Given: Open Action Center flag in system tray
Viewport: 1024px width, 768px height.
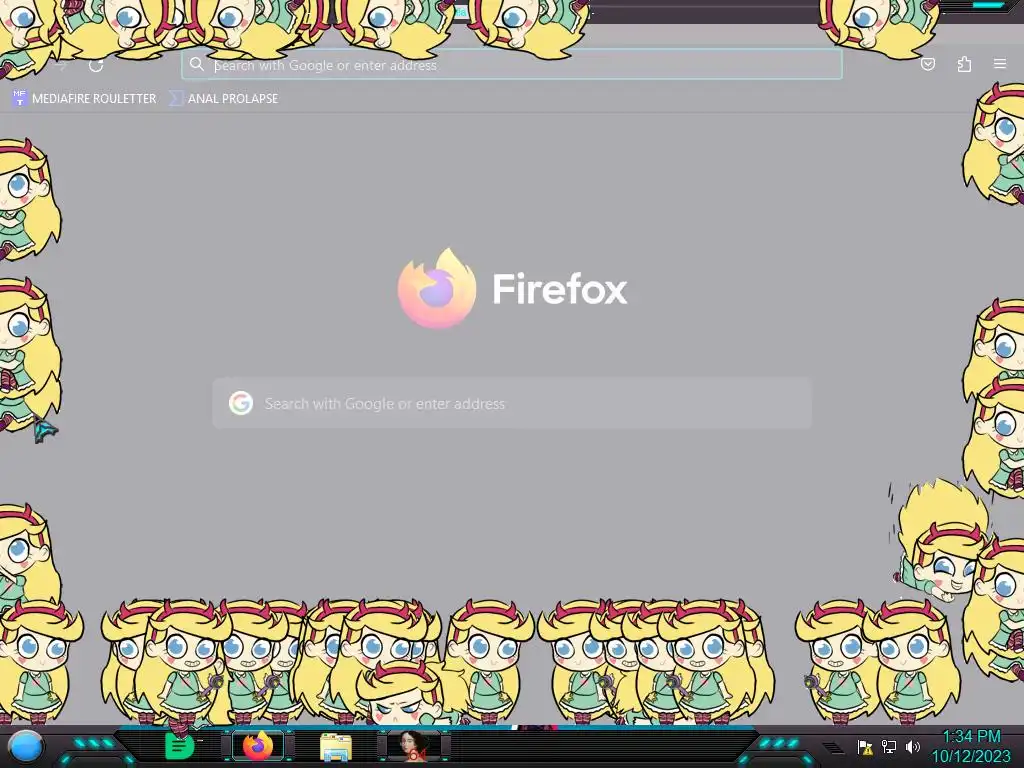Looking at the screenshot, I should point(865,747).
